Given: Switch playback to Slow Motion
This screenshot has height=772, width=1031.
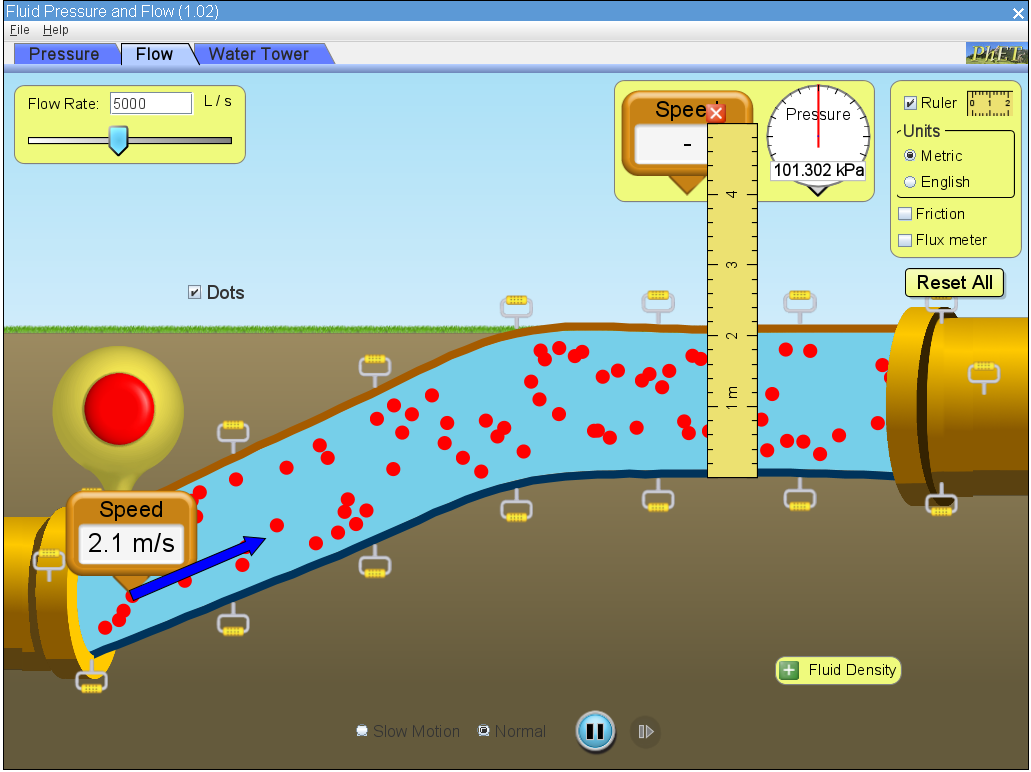Looking at the screenshot, I should pyautogui.click(x=361, y=731).
